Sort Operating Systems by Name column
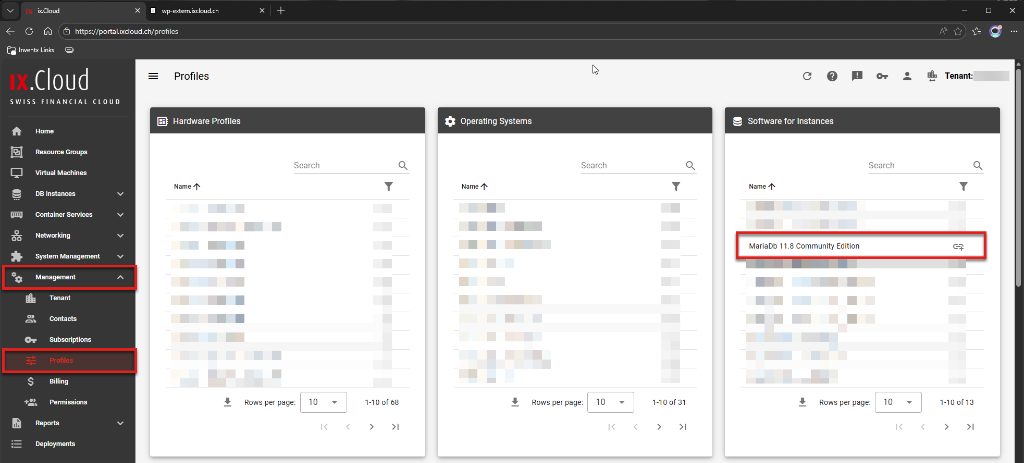The width and height of the screenshot is (1024, 463). tap(474, 187)
